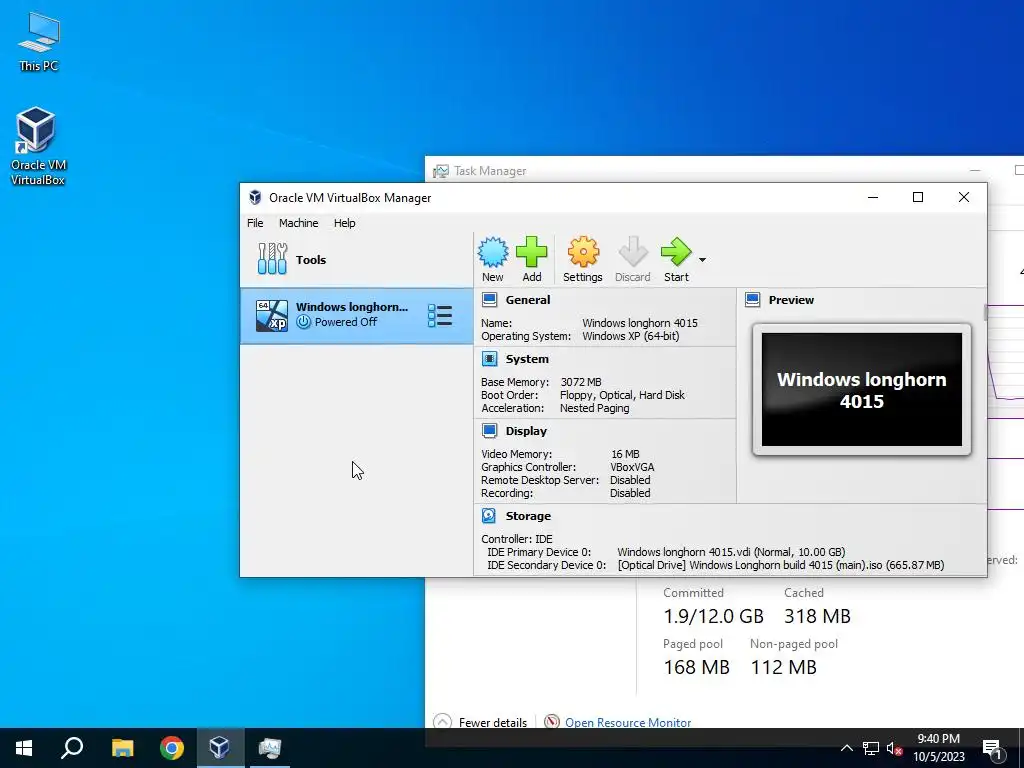The width and height of the screenshot is (1024, 768).
Task: Click the '16 MB' video memory value
Action: 625,453
